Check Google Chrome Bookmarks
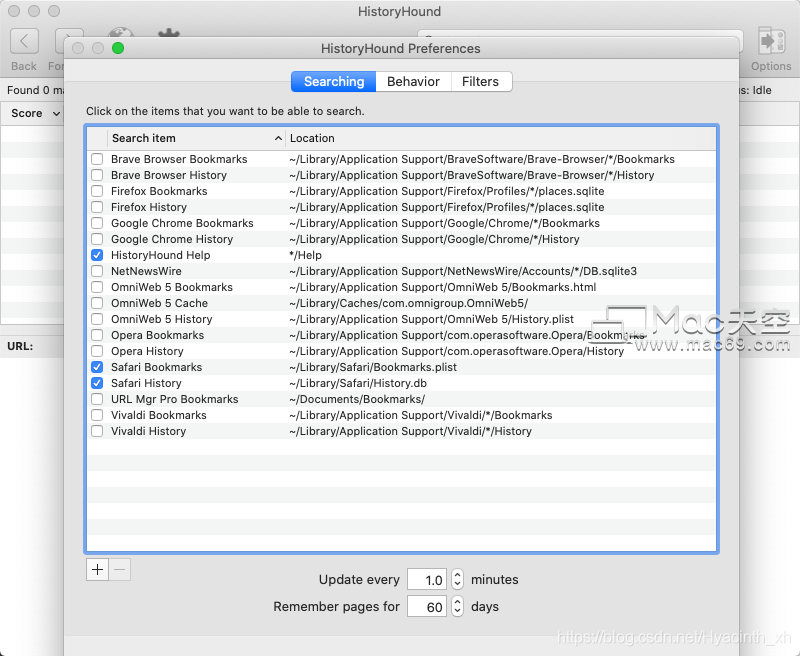This screenshot has width=800, height=656. 97,223
